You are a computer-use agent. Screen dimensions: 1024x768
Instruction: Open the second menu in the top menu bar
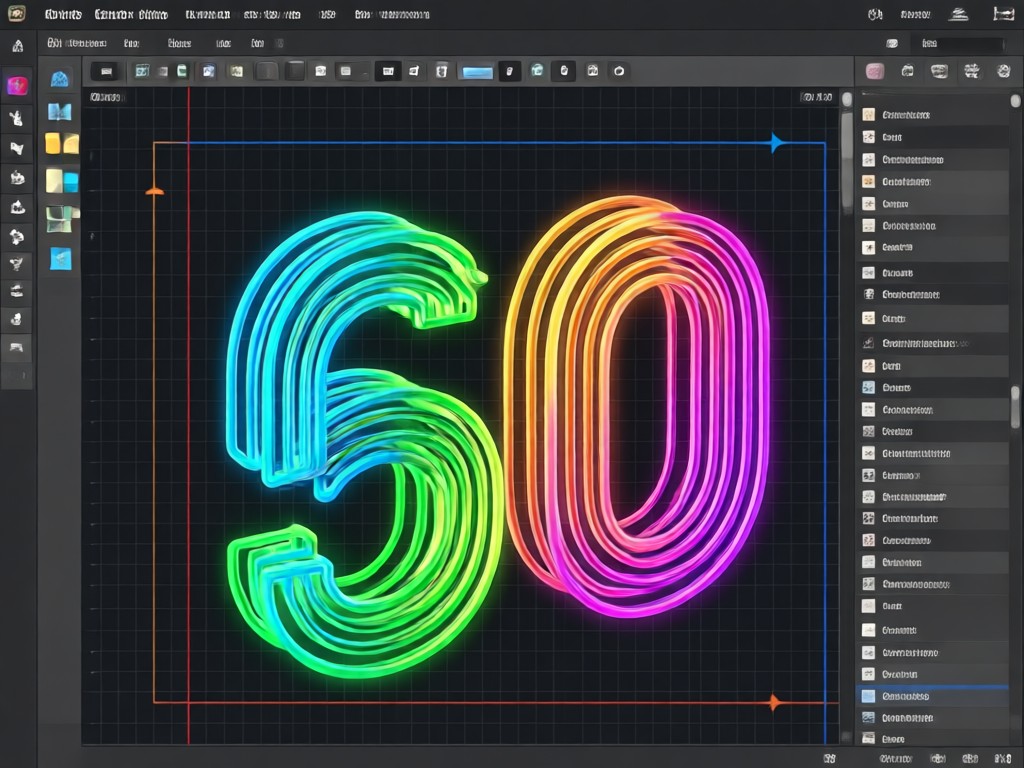(131, 14)
